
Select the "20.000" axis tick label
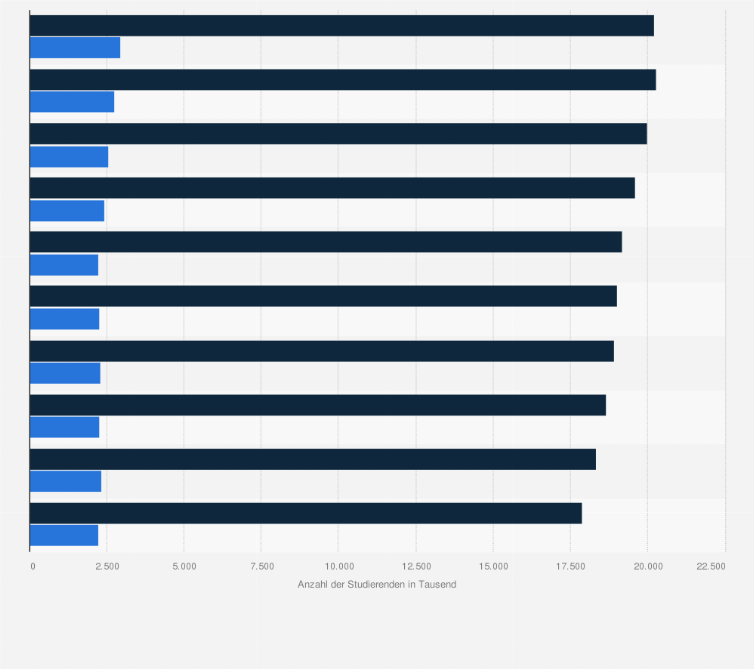648,566
